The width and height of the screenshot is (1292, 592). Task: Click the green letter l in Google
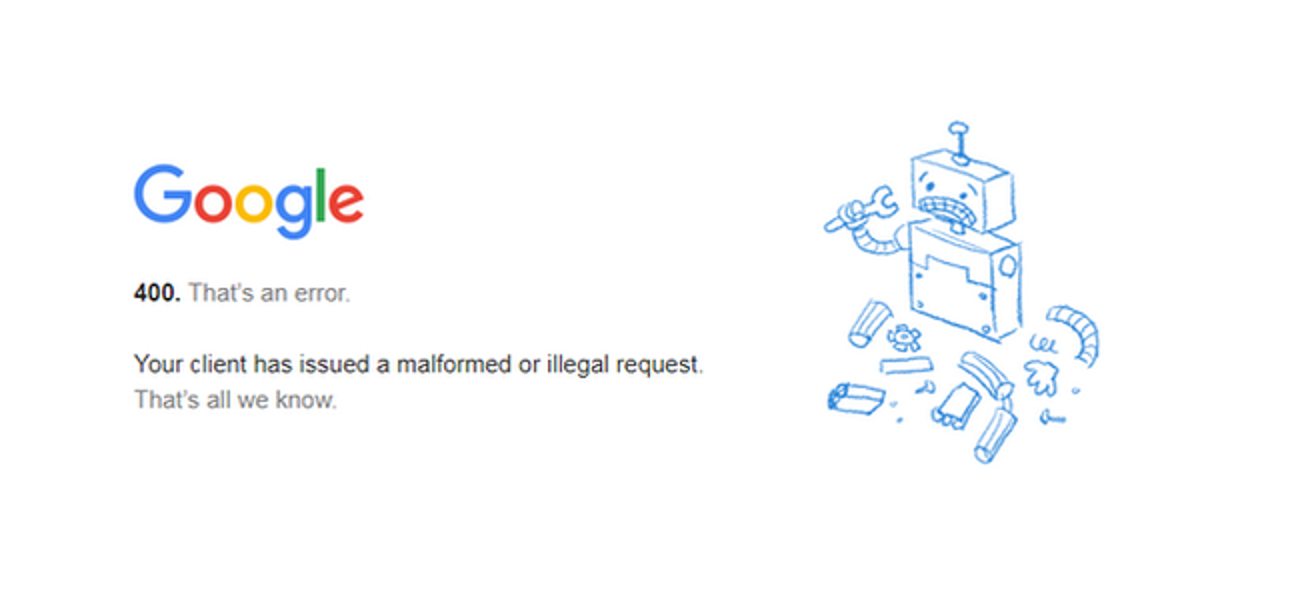320,194
